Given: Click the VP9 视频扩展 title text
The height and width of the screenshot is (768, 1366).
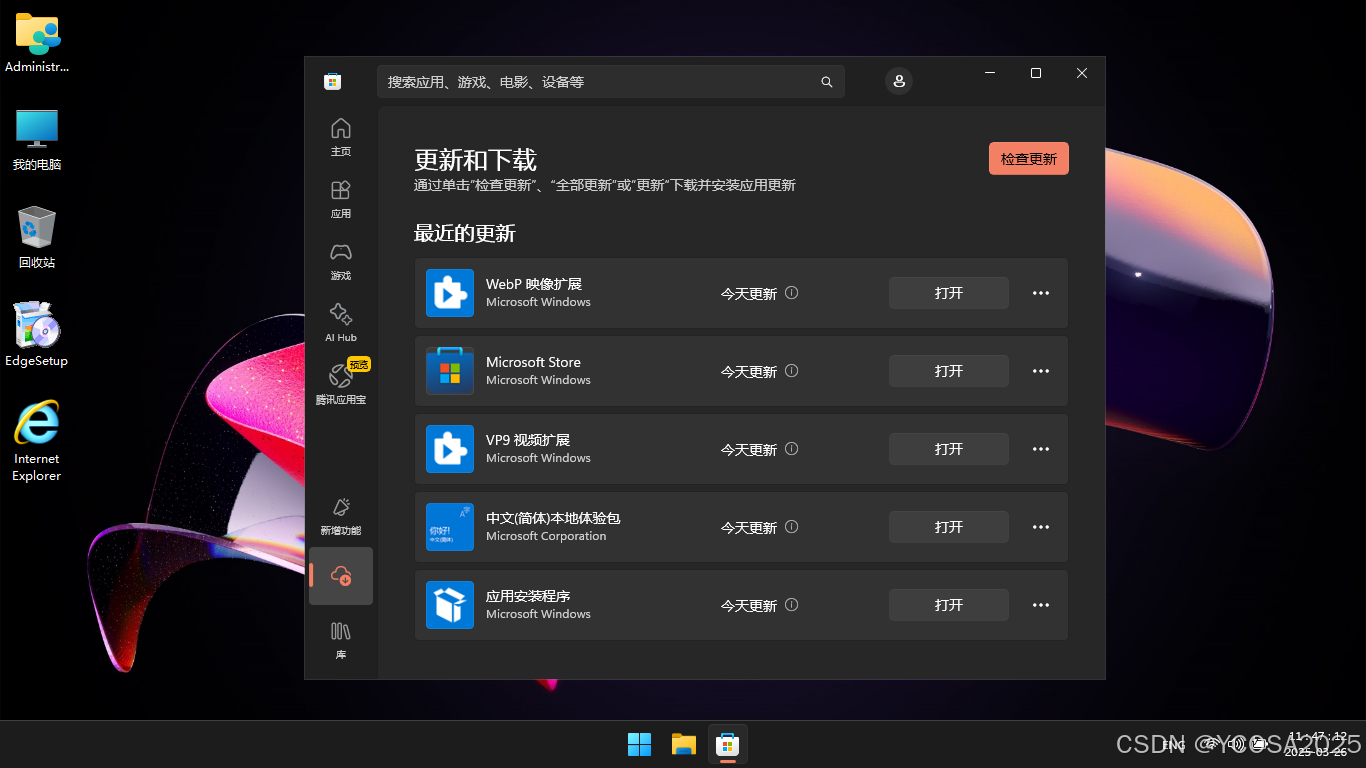Looking at the screenshot, I should tap(528, 440).
